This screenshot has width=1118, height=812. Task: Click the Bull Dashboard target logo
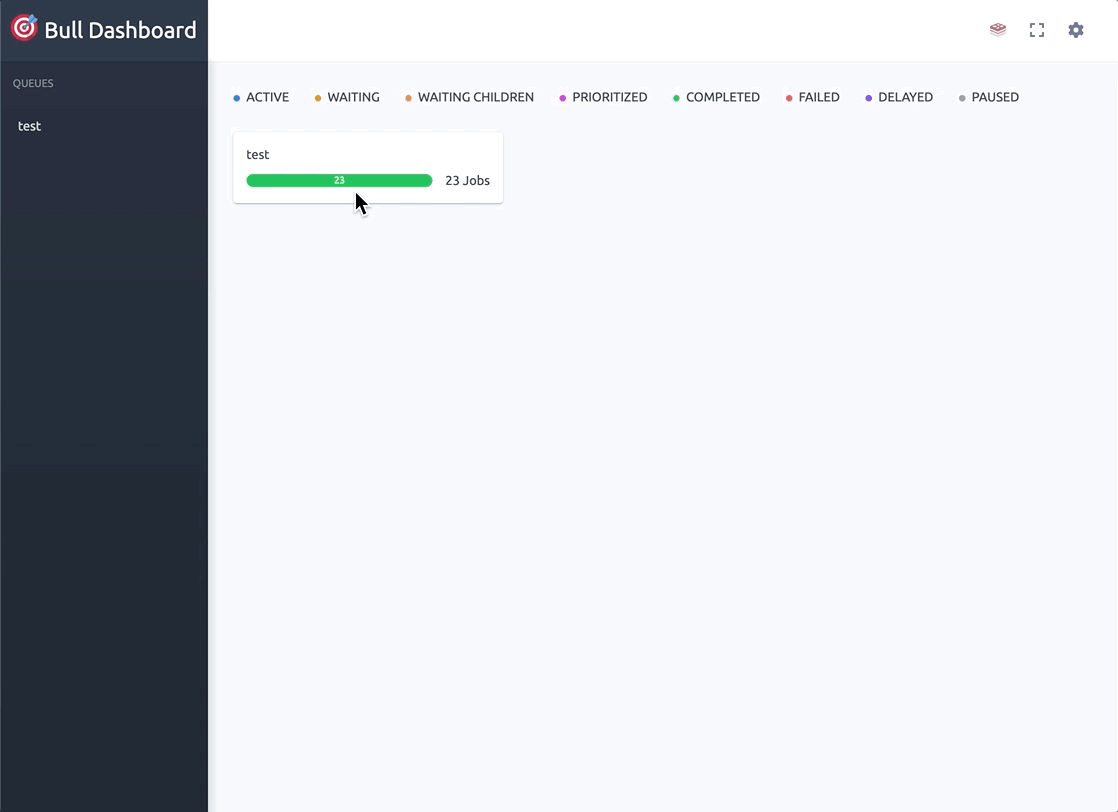[24, 27]
